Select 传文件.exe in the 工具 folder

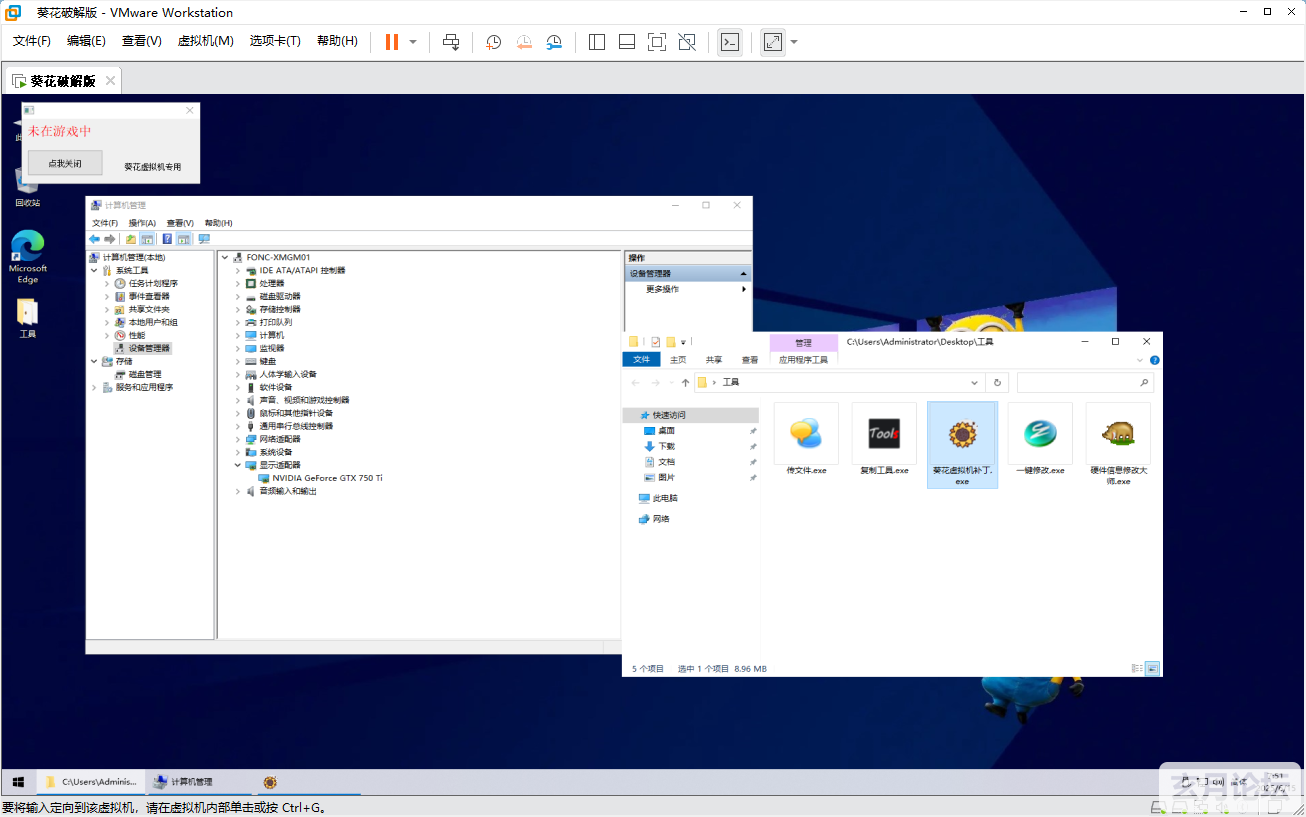806,442
